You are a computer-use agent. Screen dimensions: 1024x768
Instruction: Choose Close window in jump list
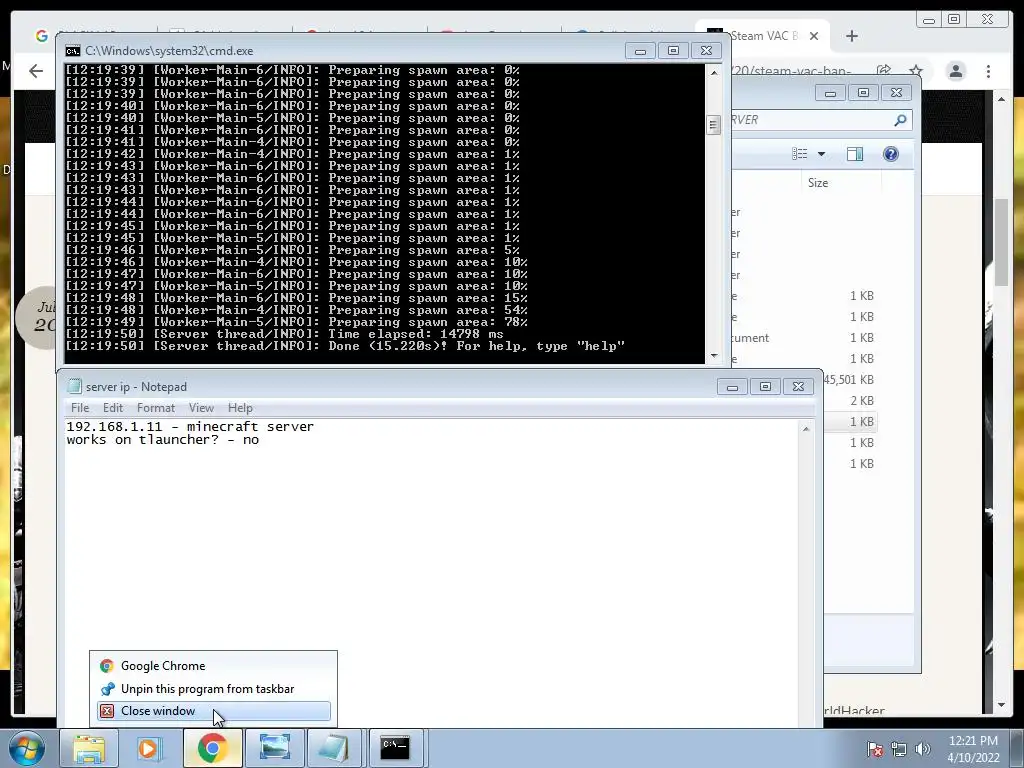[214, 711]
